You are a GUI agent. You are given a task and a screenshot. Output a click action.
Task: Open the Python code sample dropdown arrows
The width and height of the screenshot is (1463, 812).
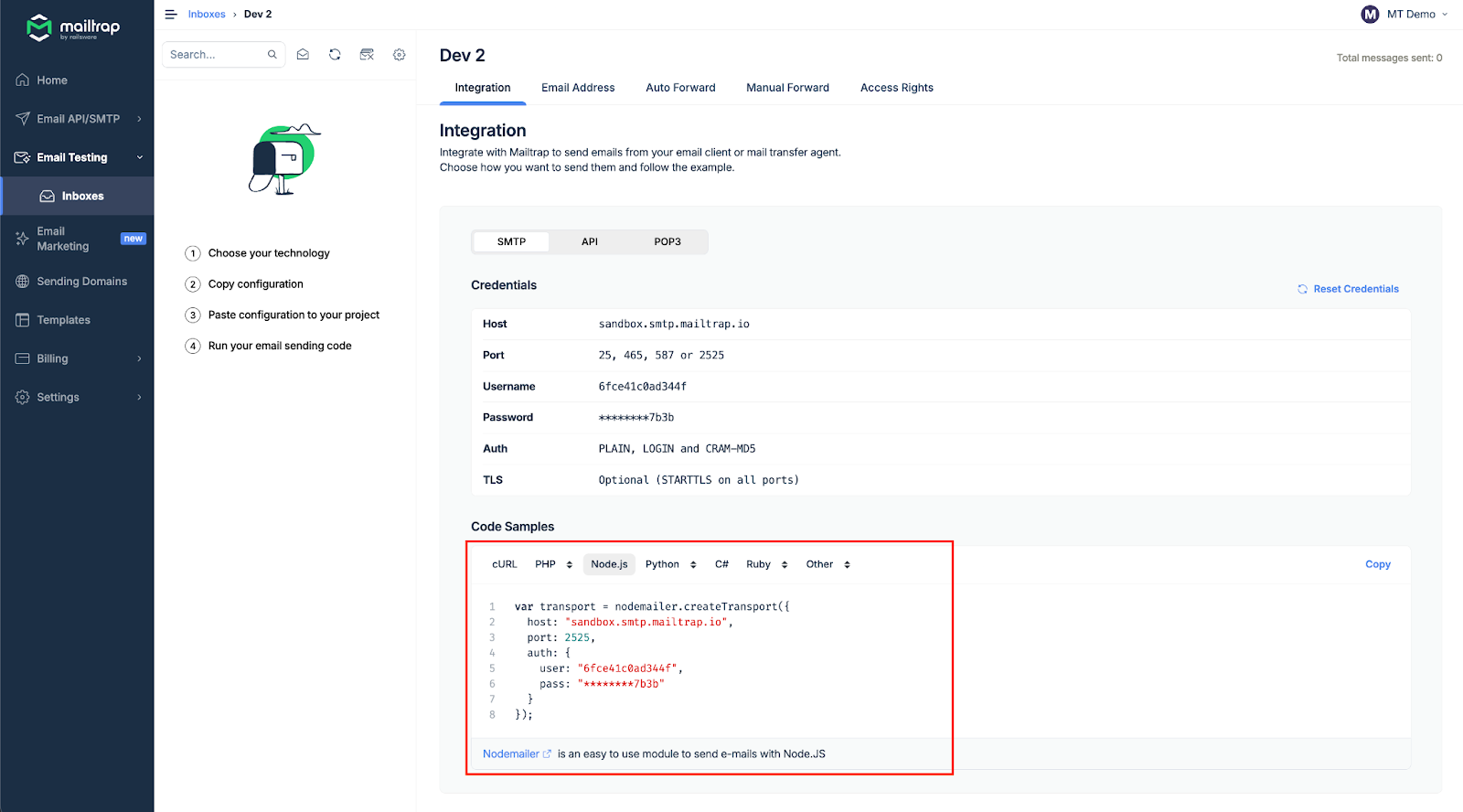[x=693, y=565]
